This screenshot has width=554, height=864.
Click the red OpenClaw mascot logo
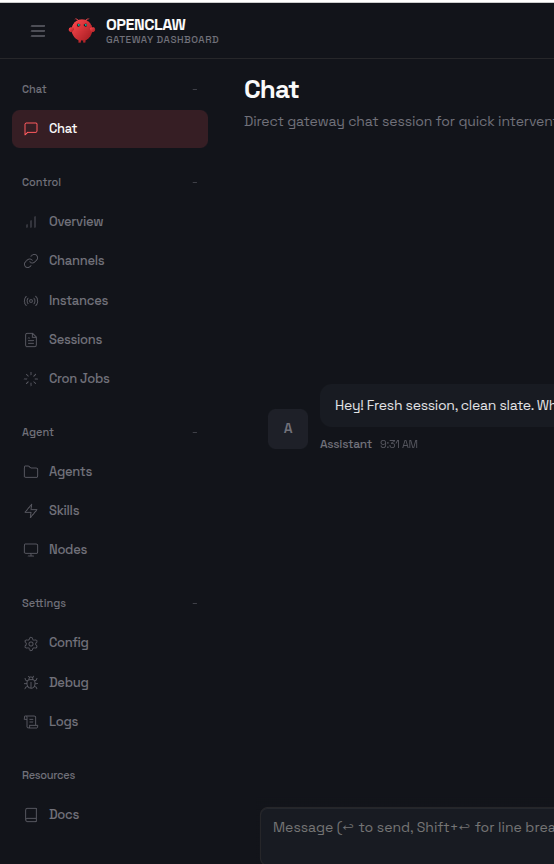[82, 30]
